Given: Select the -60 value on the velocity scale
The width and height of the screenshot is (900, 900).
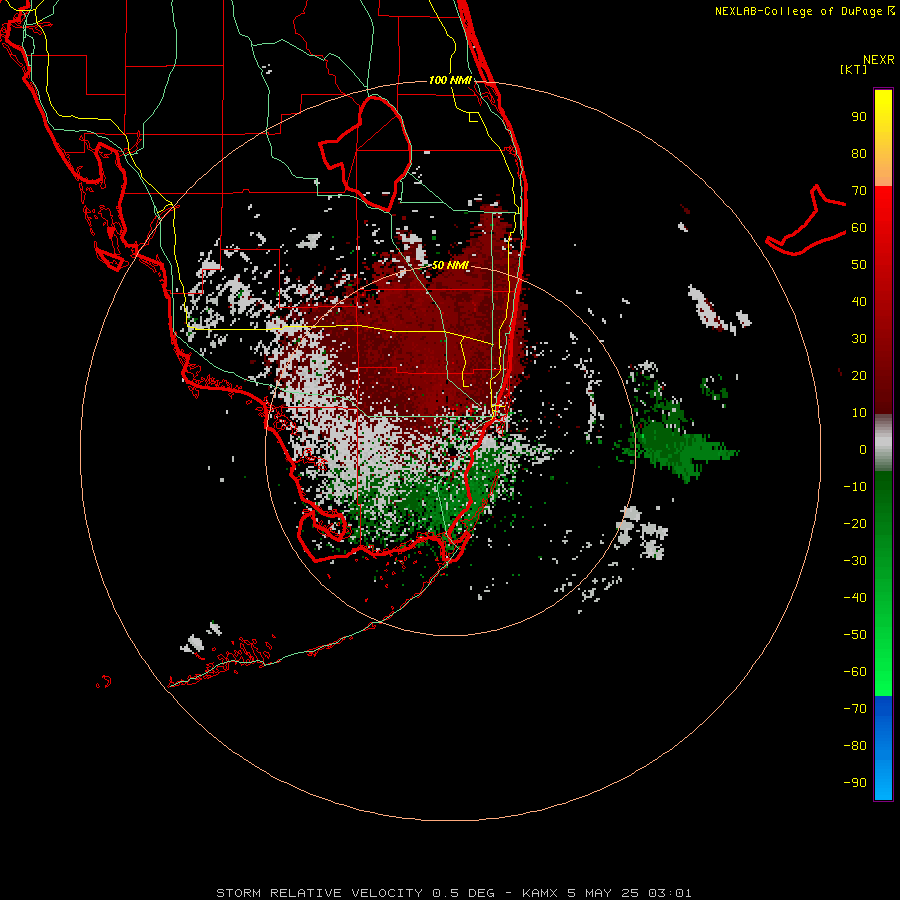Looking at the screenshot, I should tap(855, 672).
